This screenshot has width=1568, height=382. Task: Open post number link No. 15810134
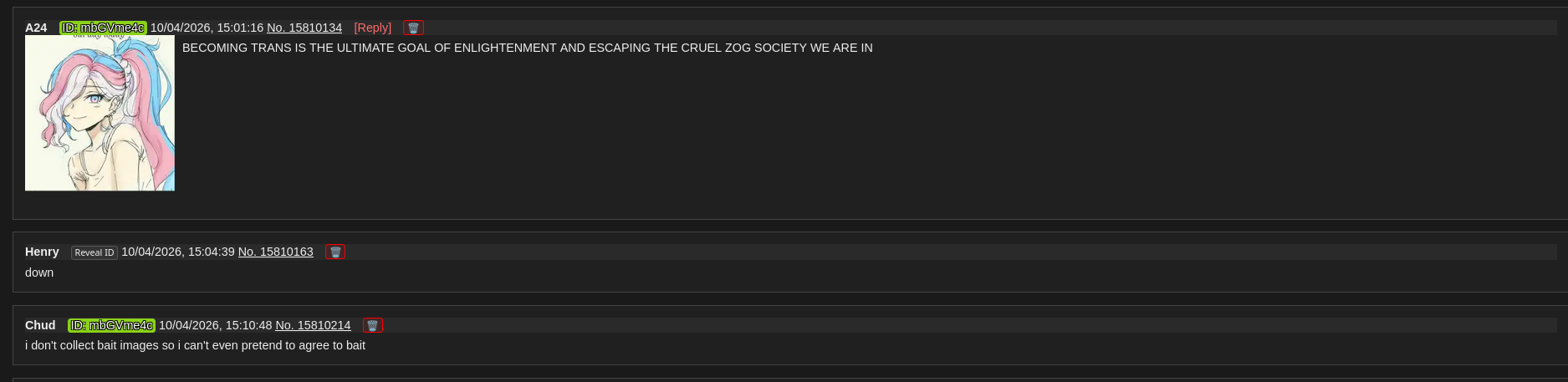pos(304,28)
